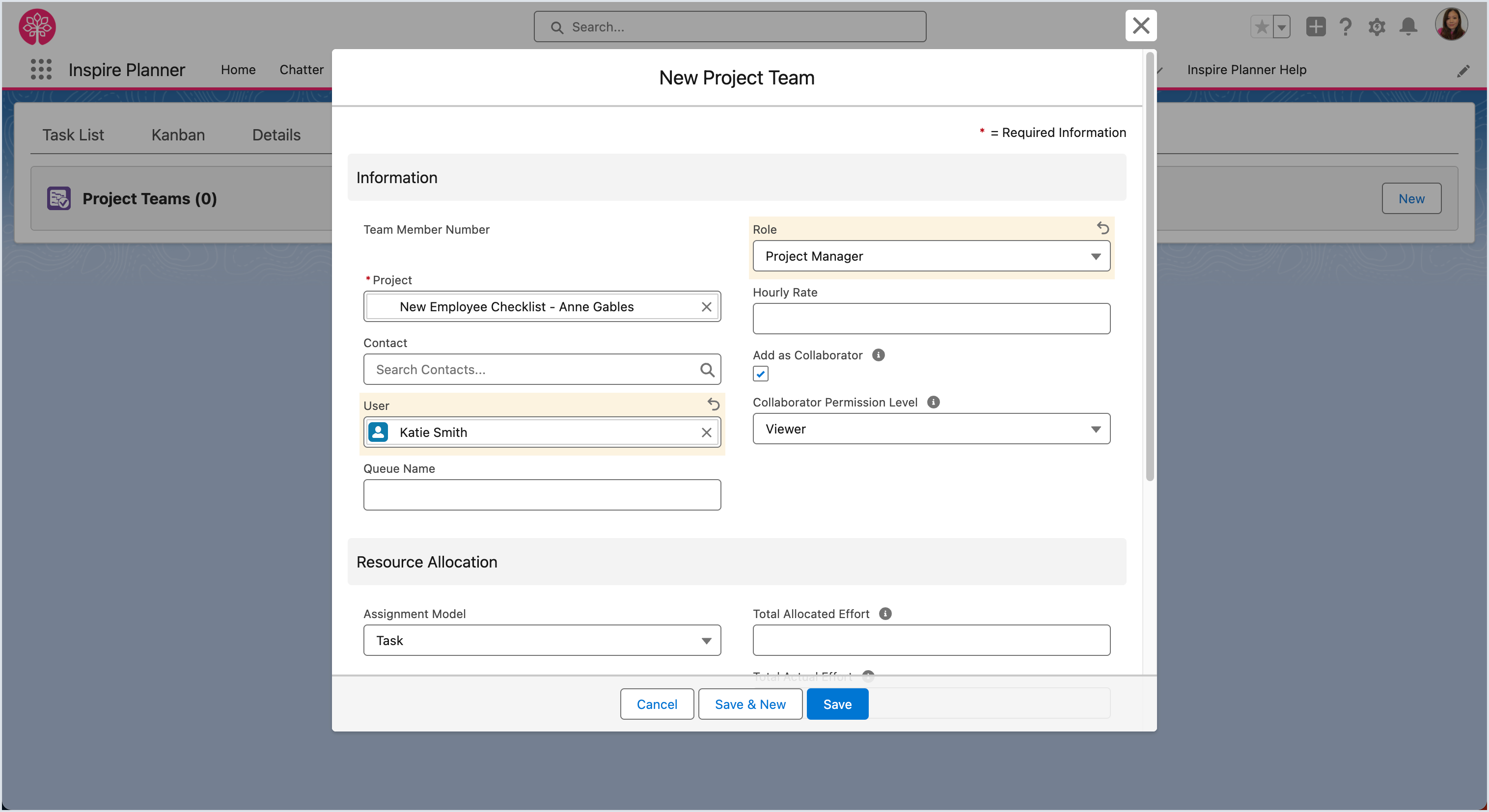Click the Cancel button
This screenshot has height=812, width=1489.
pyautogui.click(x=657, y=704)
